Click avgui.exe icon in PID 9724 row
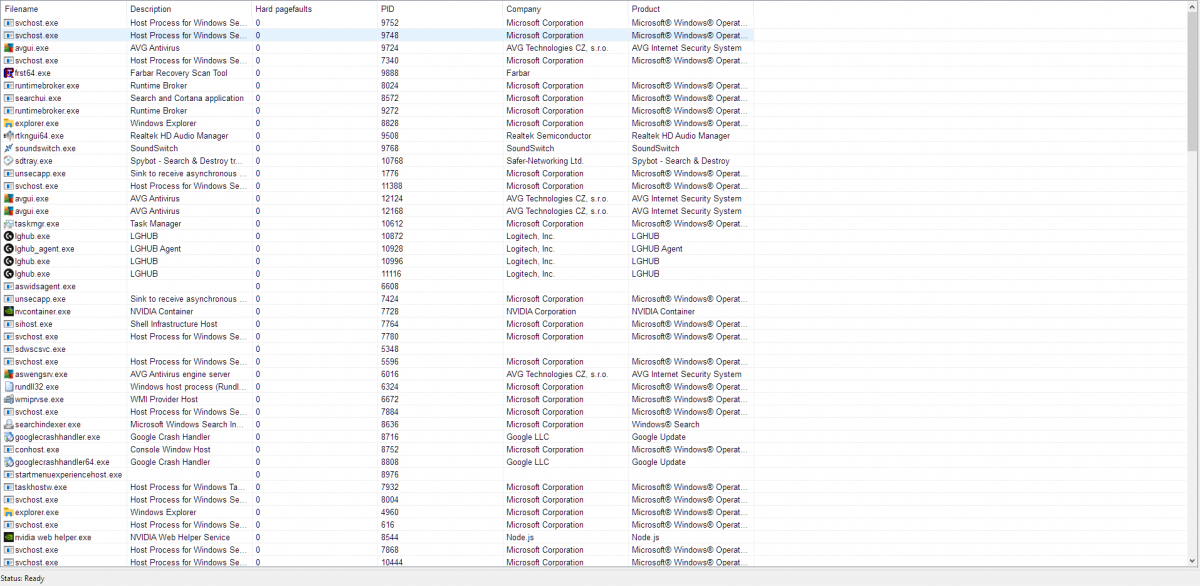Image resolution: width=1200 pixels, height=586 pixels. click(x=9, y=48)
